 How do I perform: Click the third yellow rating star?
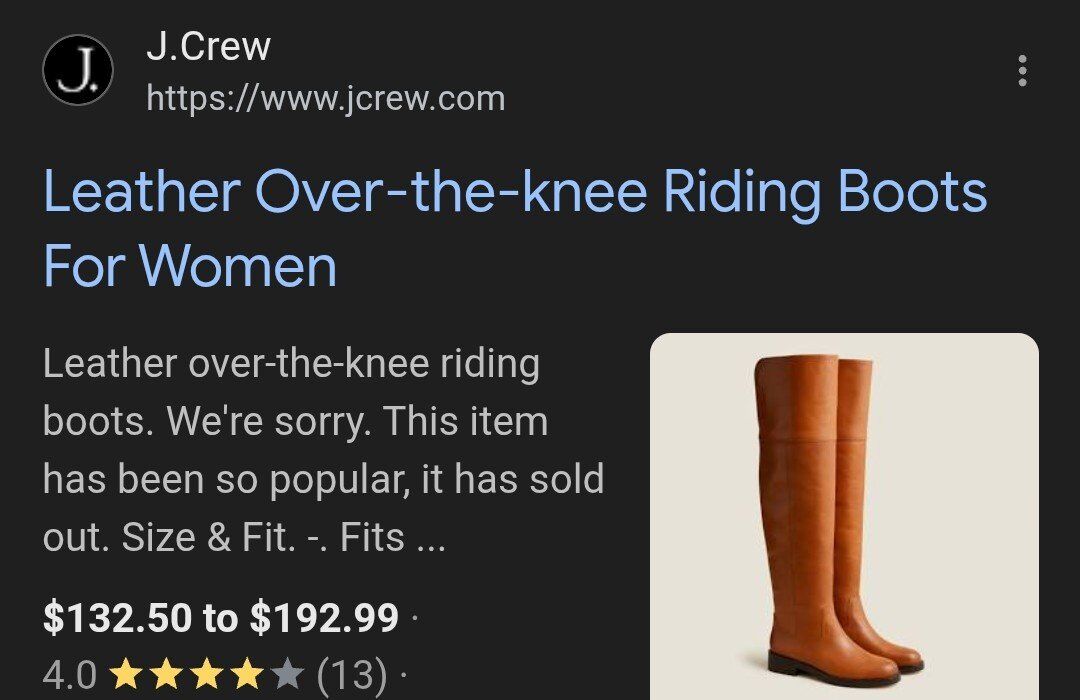click(x=206, y=674)
